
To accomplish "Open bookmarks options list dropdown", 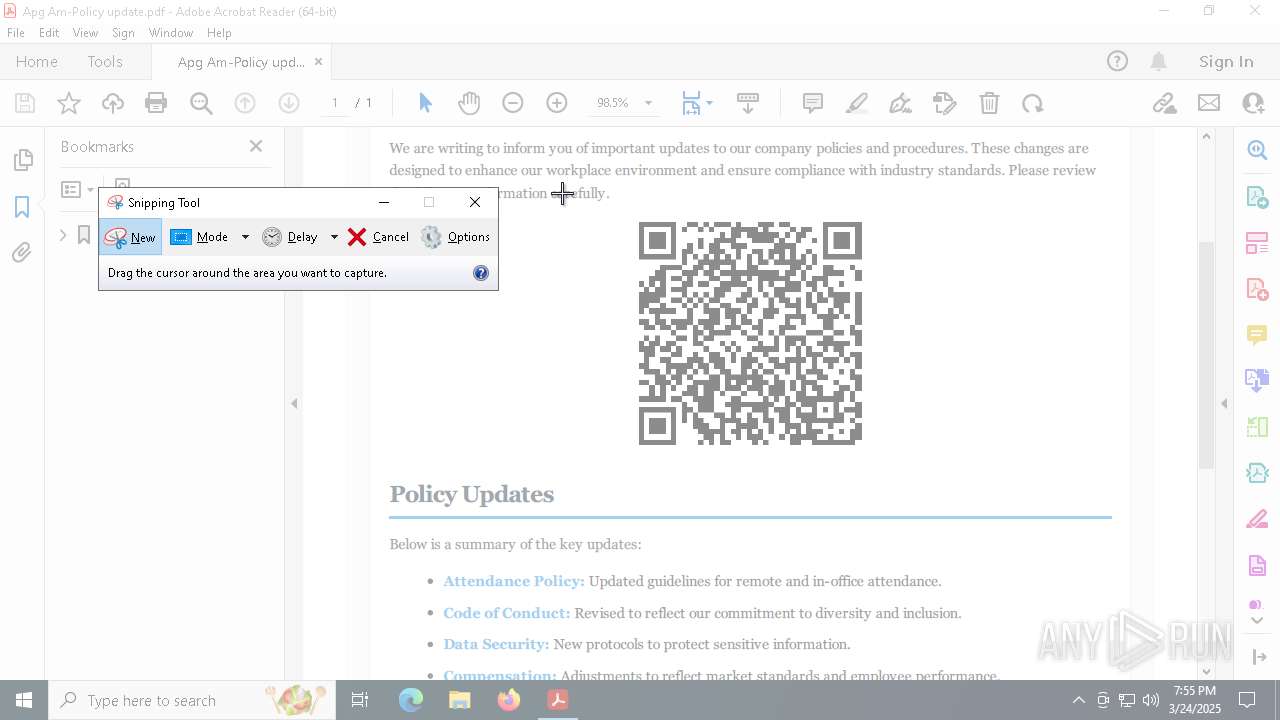I will pyautogui.click(x=77, y=189).
